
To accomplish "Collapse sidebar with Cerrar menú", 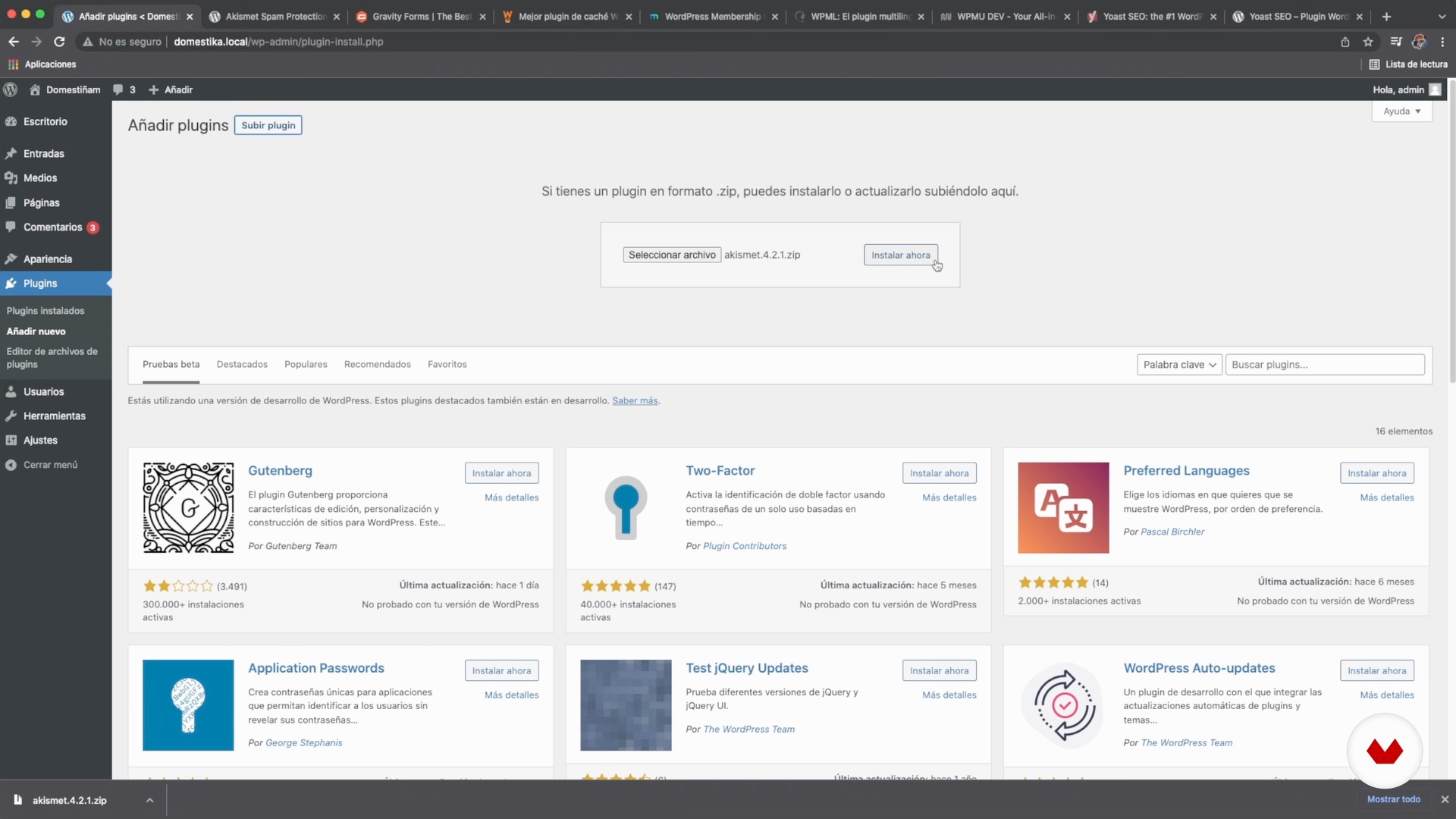I will pos(50,465).
